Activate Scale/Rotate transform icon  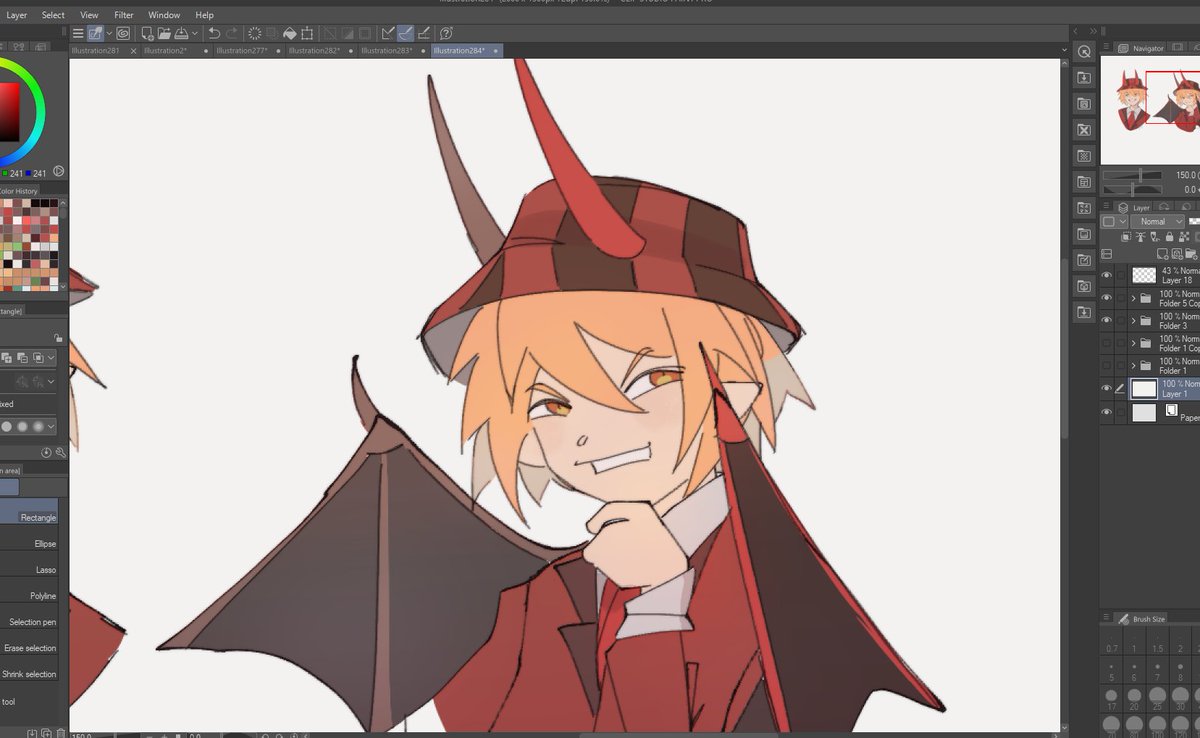pyautogui.click(x=306, y=33)
